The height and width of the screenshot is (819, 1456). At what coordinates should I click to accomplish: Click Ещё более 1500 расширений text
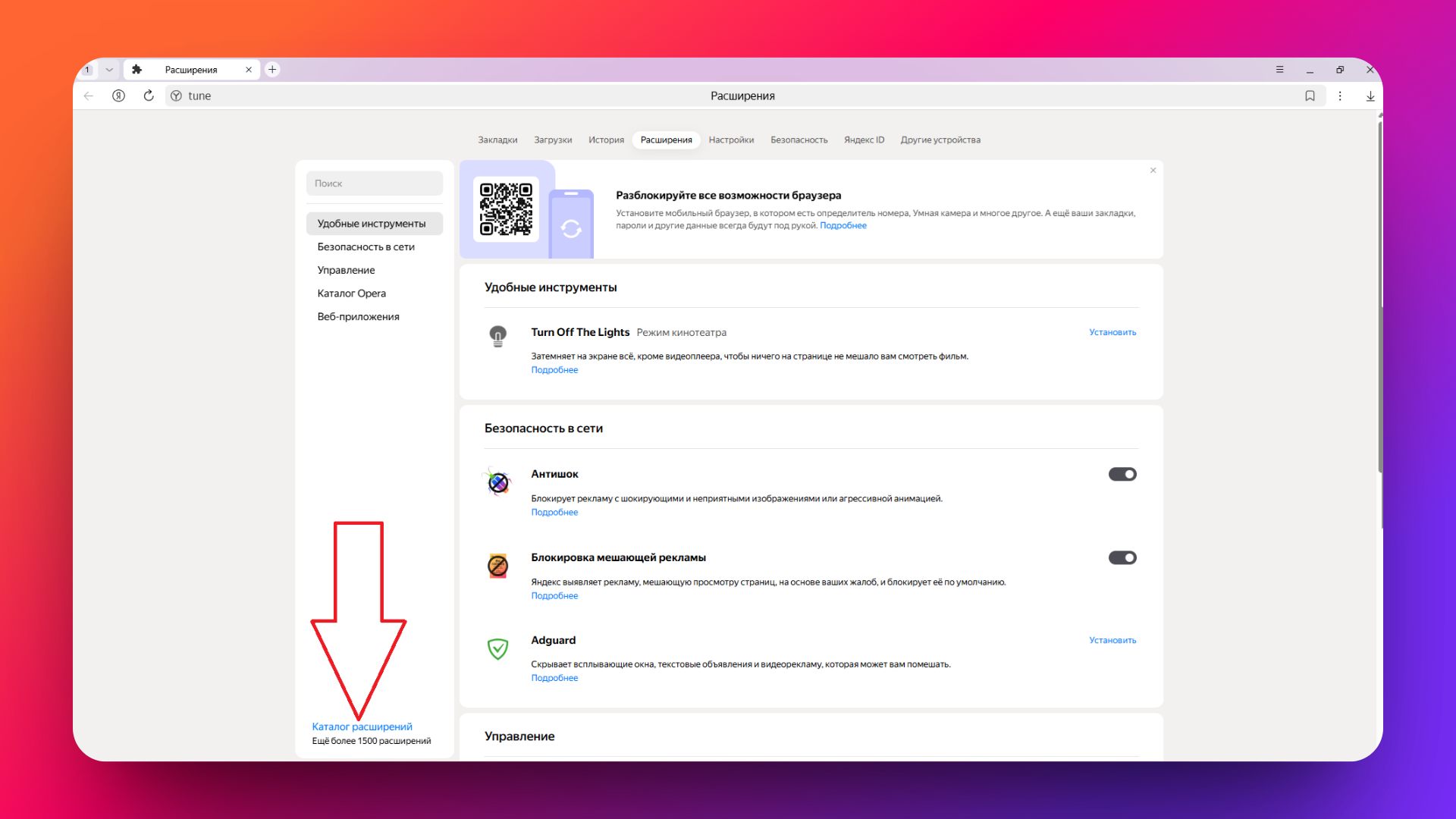(x=372, y=741)
